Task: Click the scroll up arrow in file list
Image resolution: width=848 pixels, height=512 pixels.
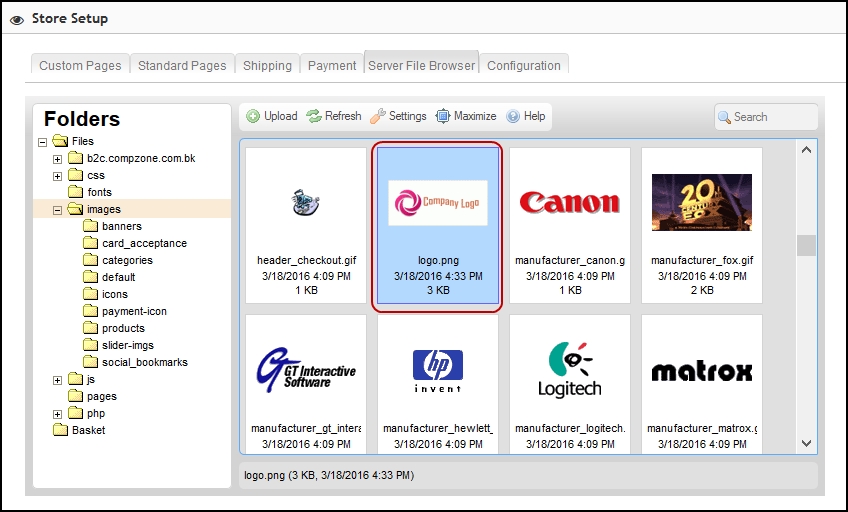Action: point(806,150)
